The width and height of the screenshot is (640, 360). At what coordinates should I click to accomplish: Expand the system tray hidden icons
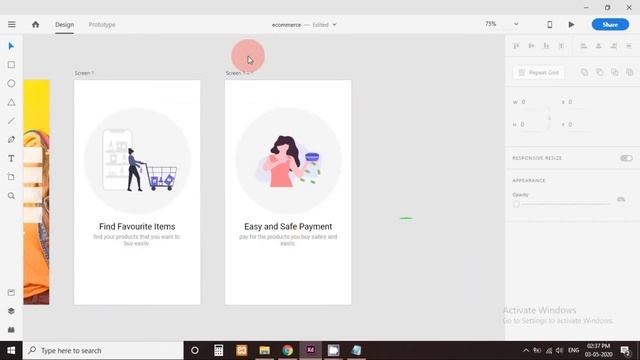(x=526, y=350)
